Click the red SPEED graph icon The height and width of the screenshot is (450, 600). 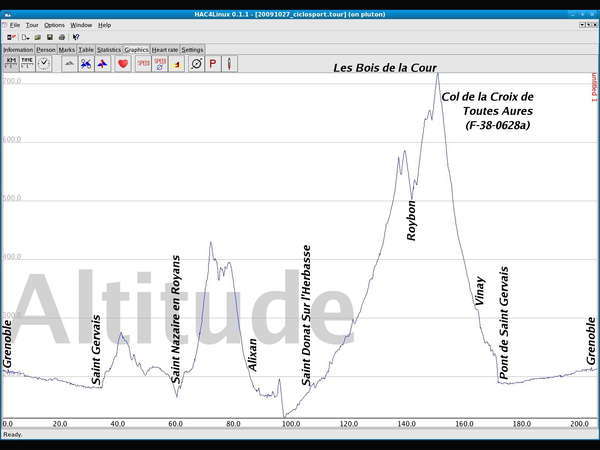(144, 63)
